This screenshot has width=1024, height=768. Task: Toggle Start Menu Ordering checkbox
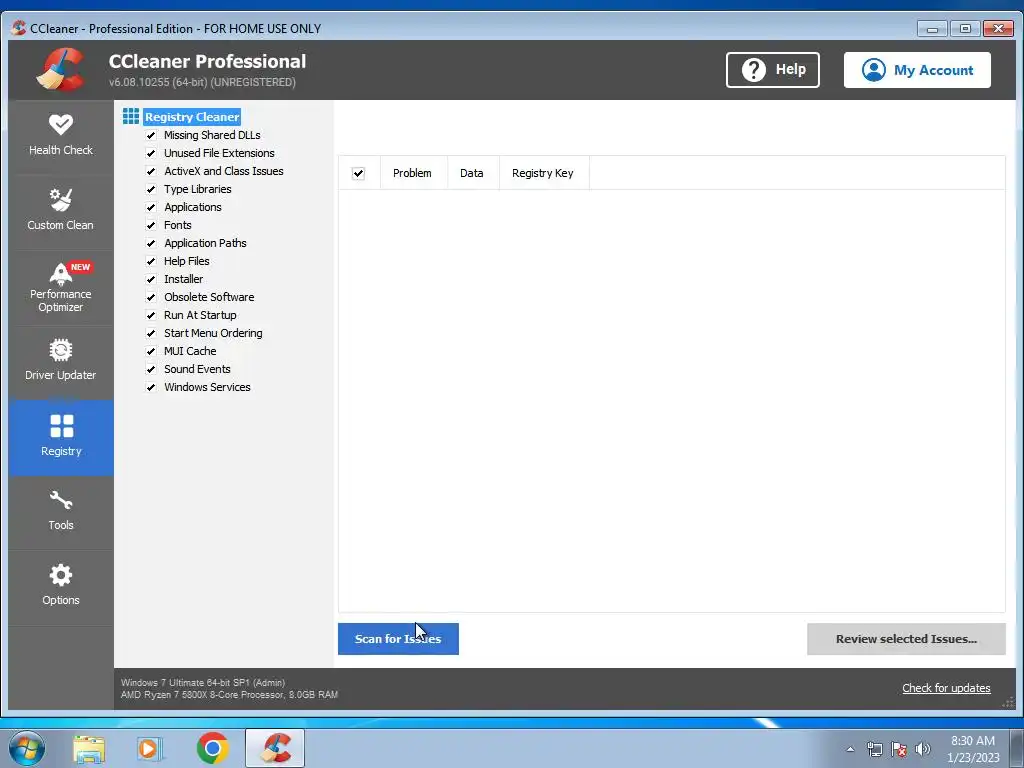[151, 333]
